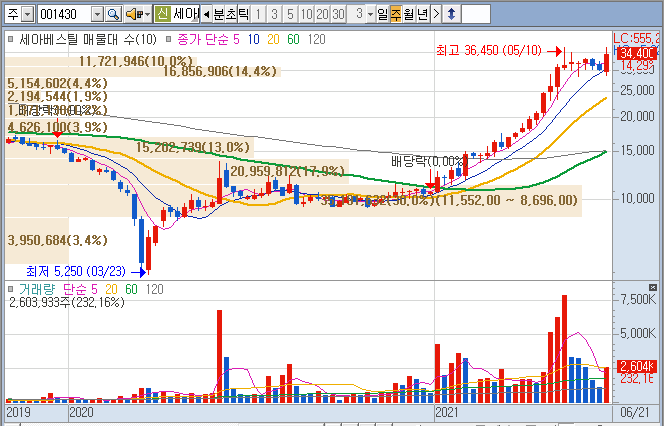664x426 pixels.
Task: Click the volume profile label 4,626,100(3.9%)
Action: (58, 127)
